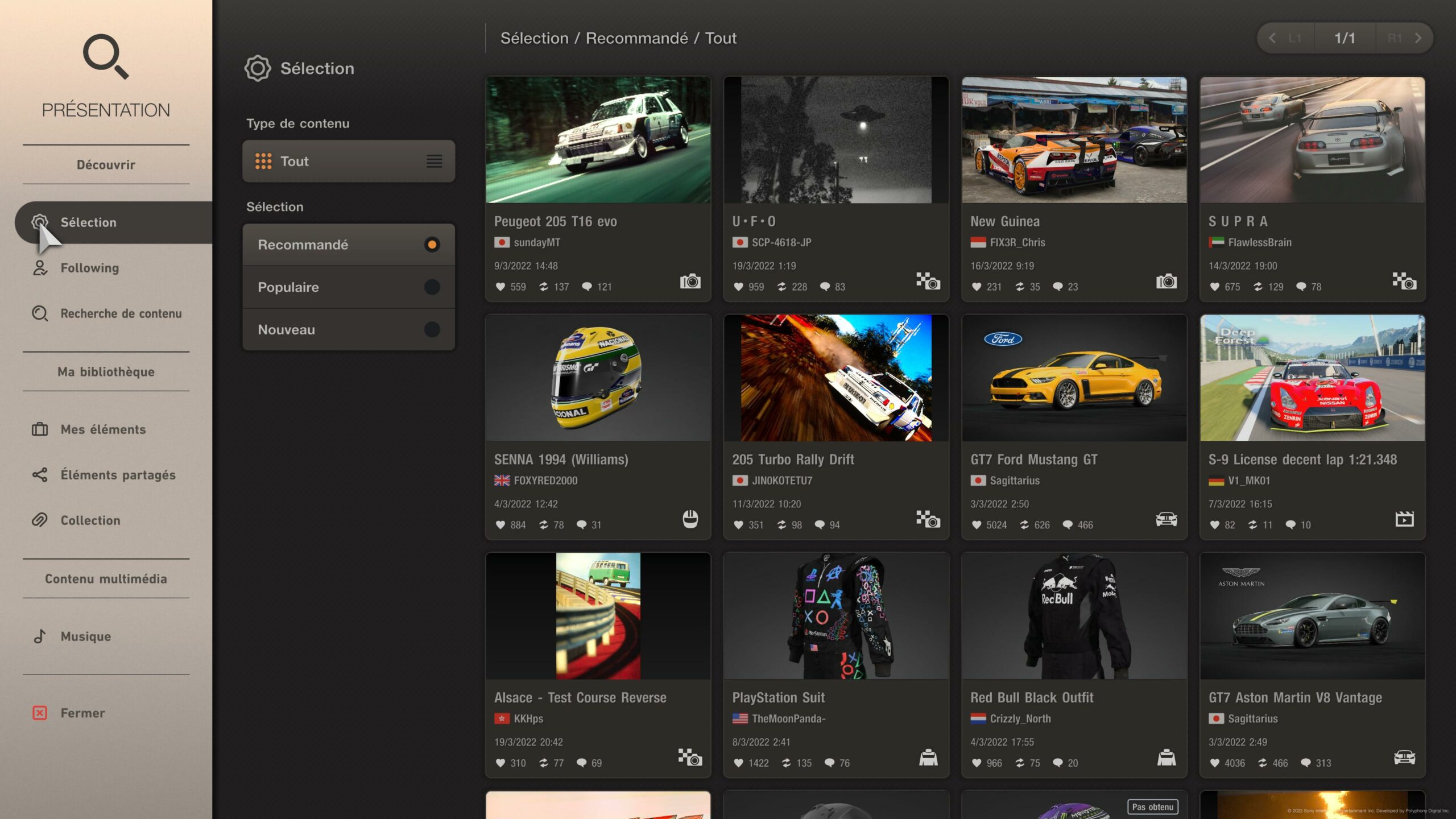Click the car icon on the Aston Martin V8 Vantage card
Image resolution: width=1456 pixels, height=819 pixels.
[x=1404, y=758]
